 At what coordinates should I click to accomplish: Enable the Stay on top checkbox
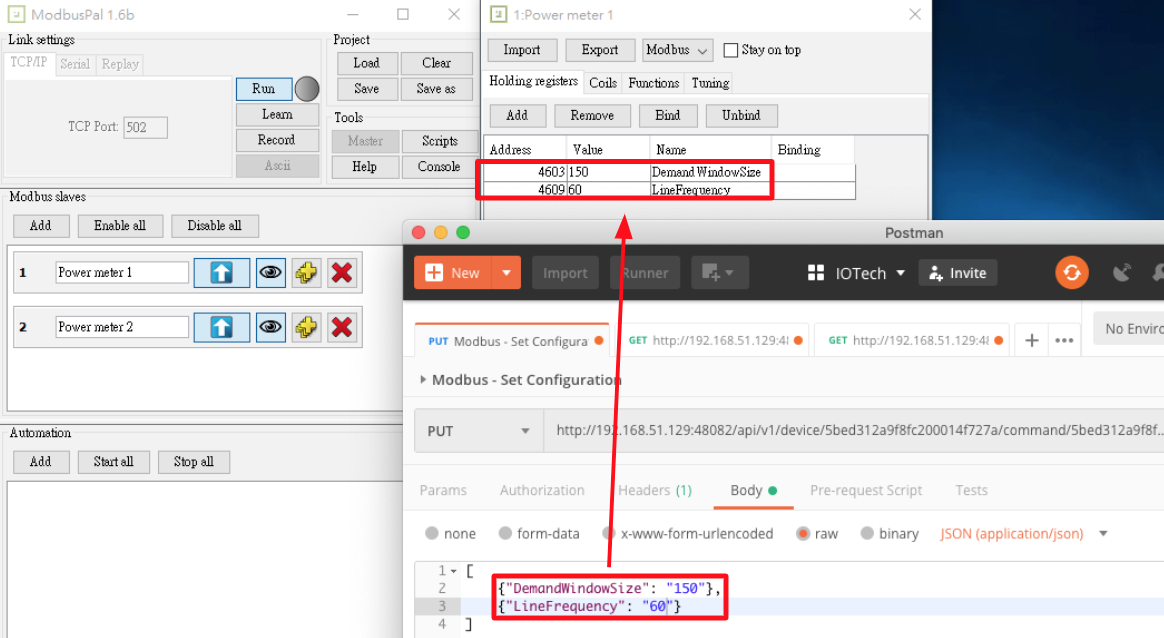tap(731, 50)
